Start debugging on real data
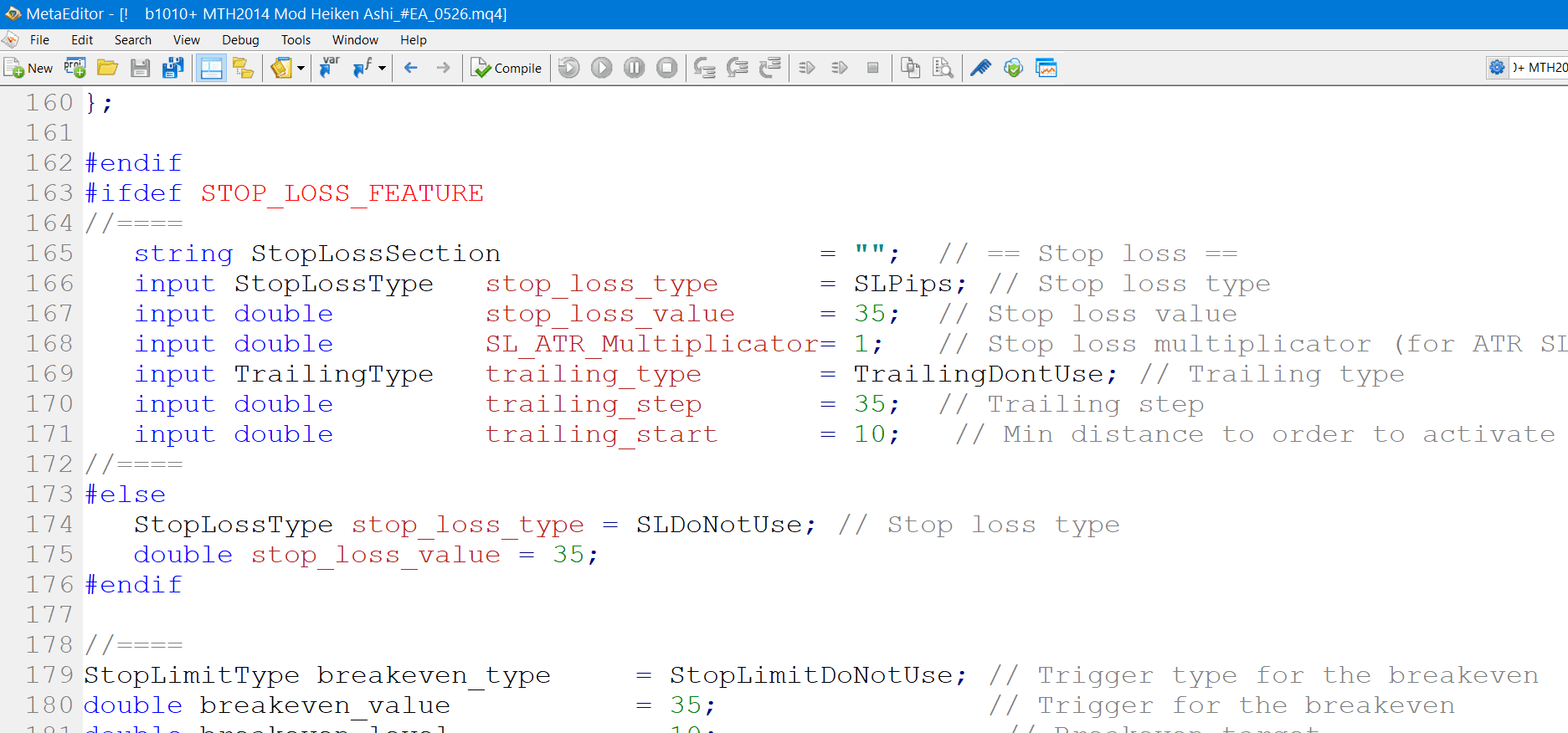 point(602,68)
